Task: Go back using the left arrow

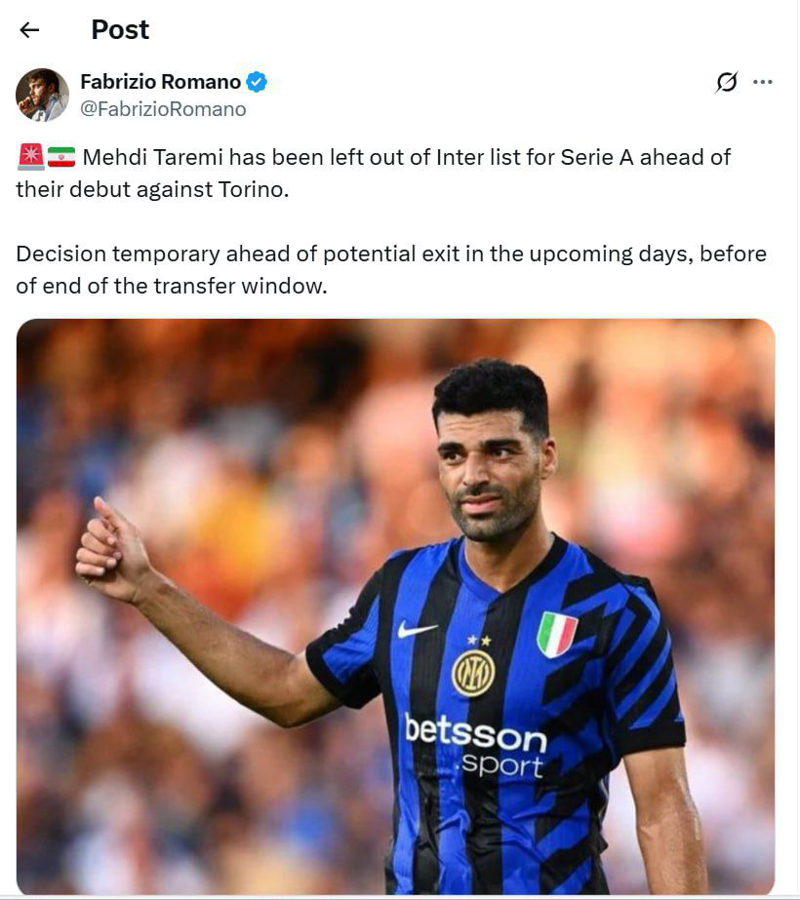Action: tap(29, 30)
